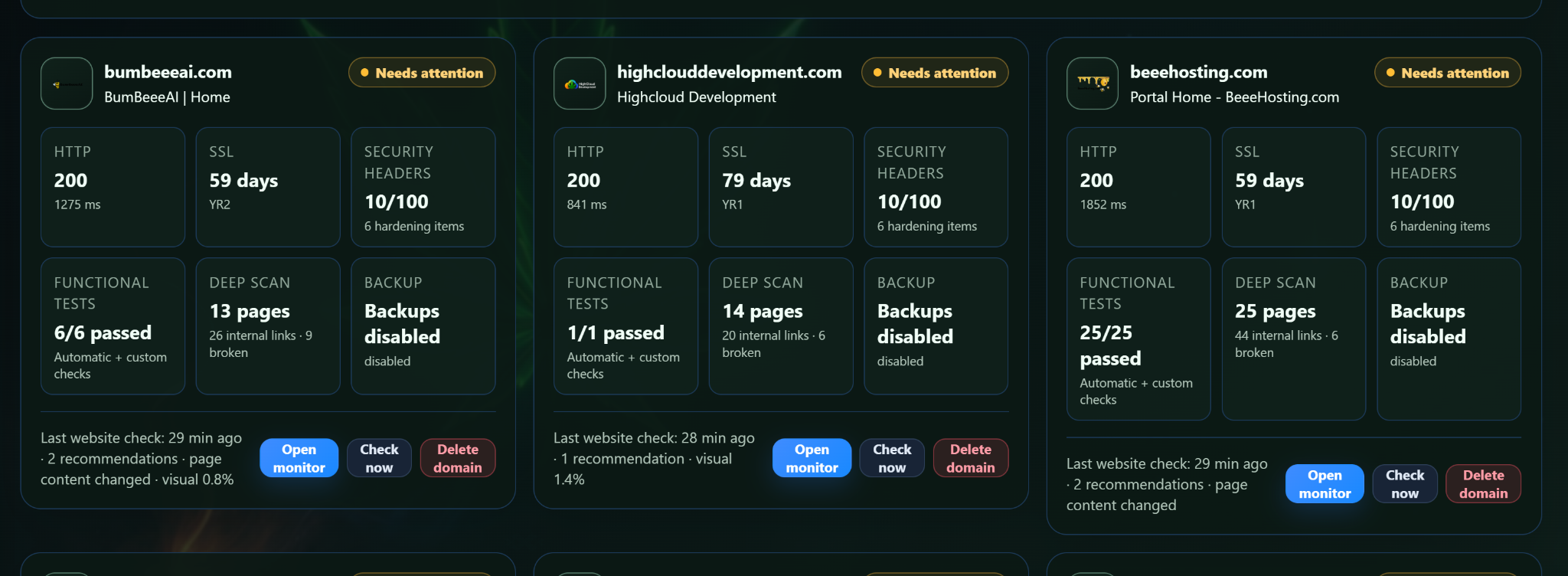Open SSL tile on bumbeeeai.com card
Screen dimensions: 1568x576
[x=268, y=187]
